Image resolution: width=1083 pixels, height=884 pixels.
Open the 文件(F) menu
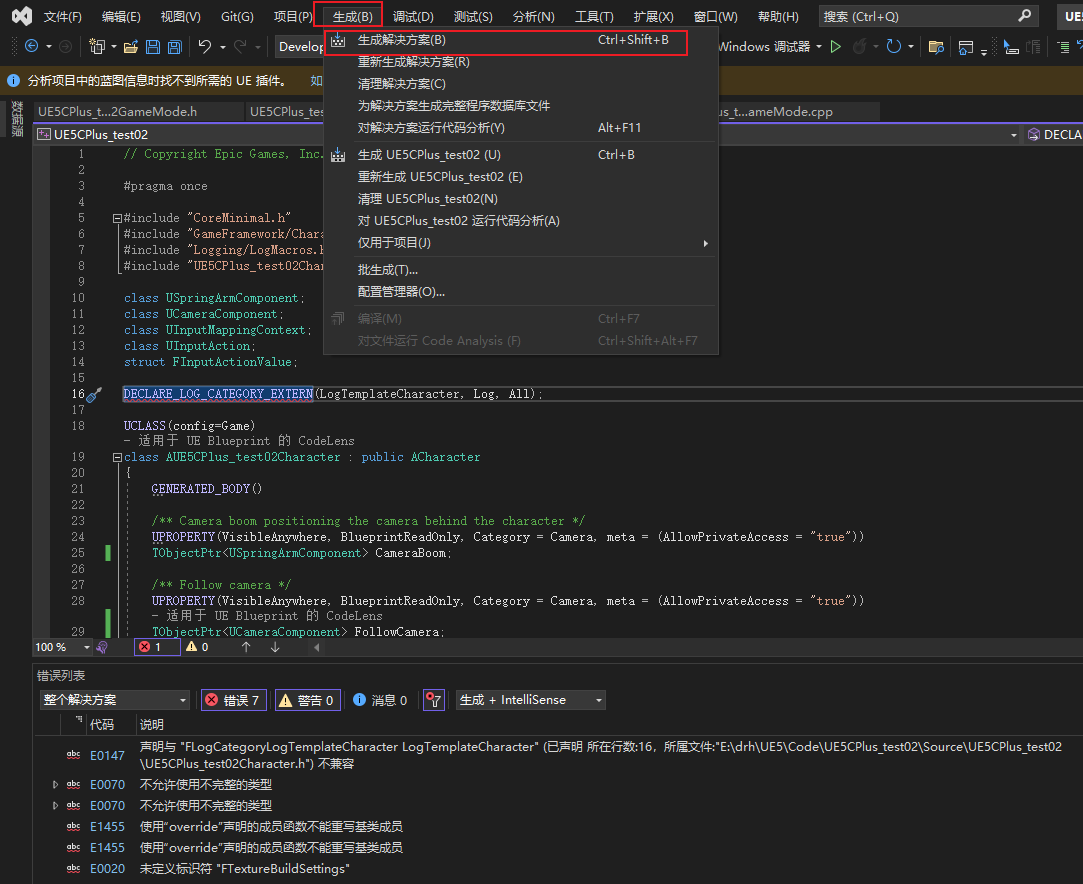click(x=62, y=17)
